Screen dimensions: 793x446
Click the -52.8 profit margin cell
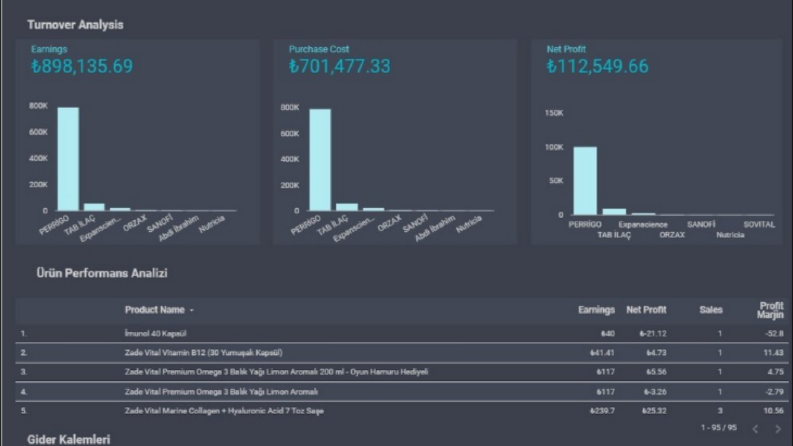tap(775, 334)
